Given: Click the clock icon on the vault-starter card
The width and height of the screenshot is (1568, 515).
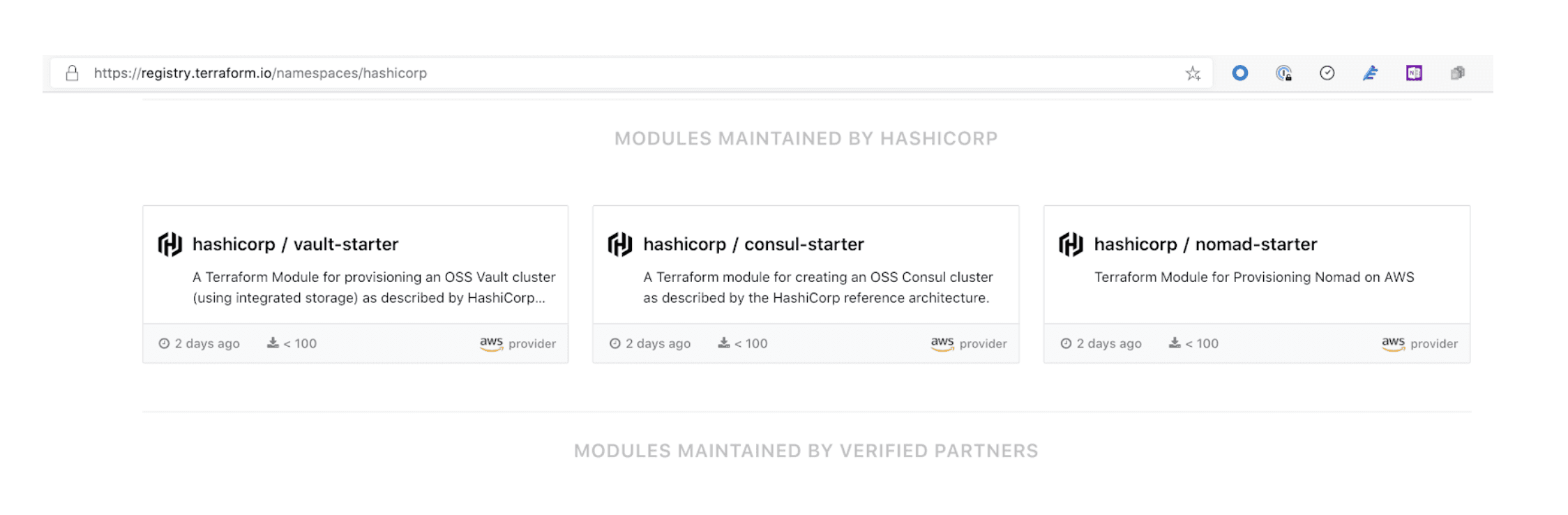Looking at the screenshot, I should pos(163,343).
